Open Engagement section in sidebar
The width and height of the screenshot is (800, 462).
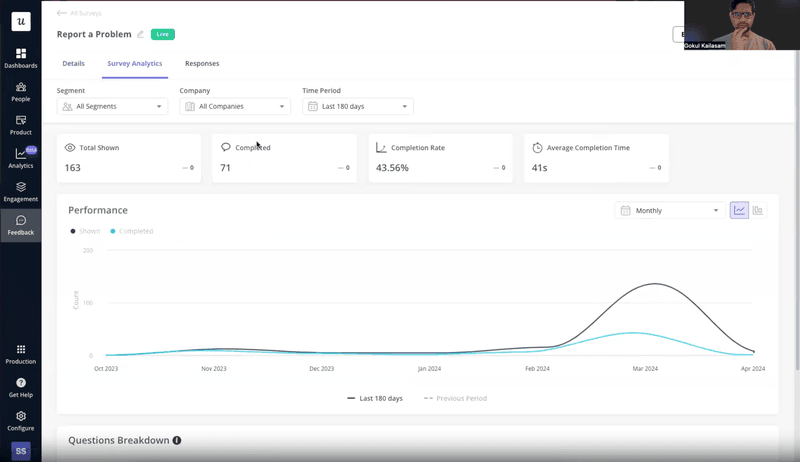(x=21, y=192)
